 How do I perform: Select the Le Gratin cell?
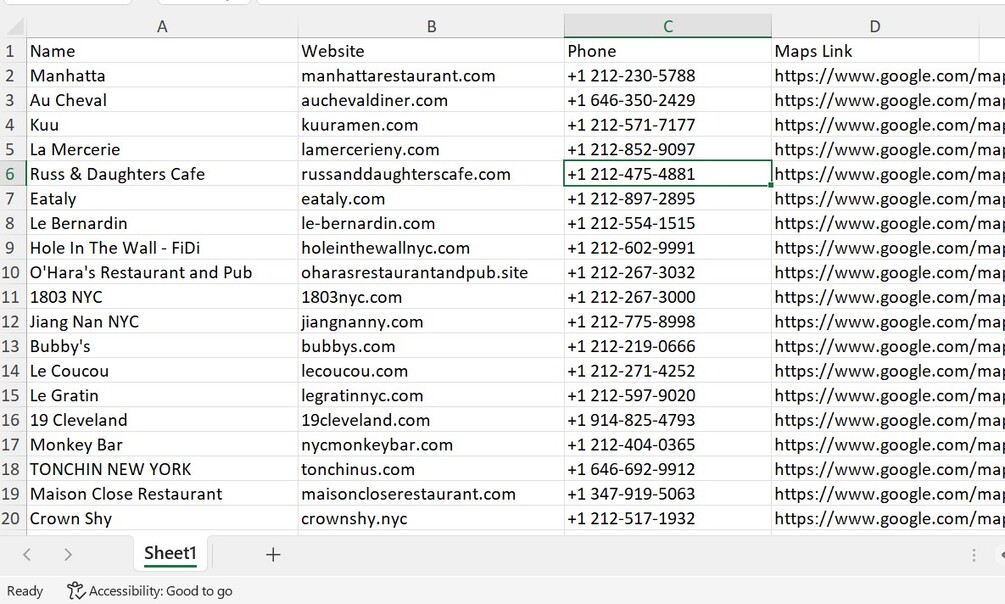[162, 395]
